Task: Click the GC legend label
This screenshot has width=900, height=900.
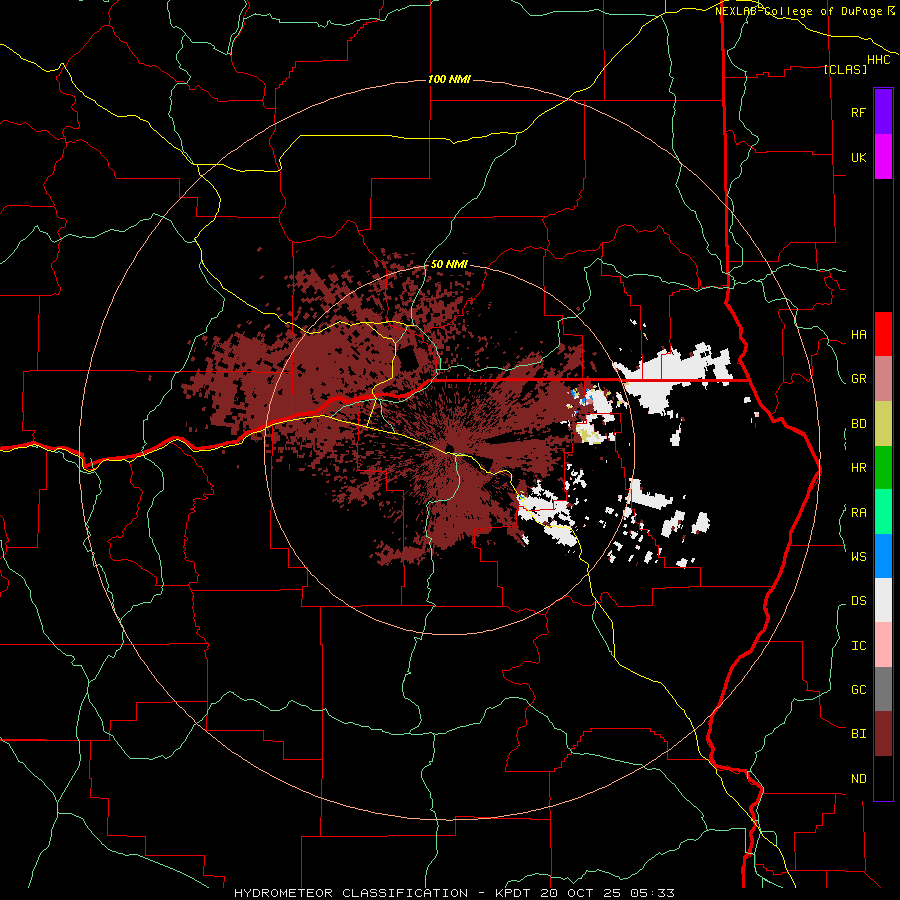Action: point(858,689)
